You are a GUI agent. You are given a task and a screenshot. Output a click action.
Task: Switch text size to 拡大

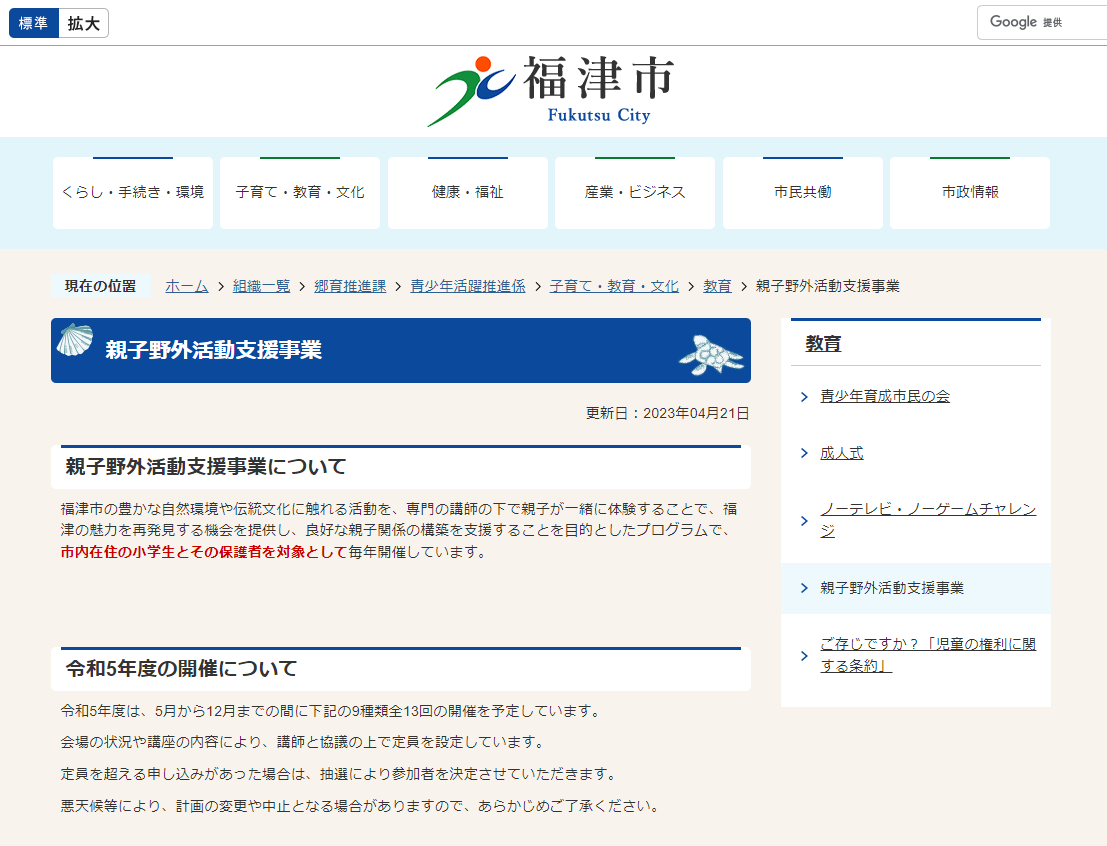84,24
